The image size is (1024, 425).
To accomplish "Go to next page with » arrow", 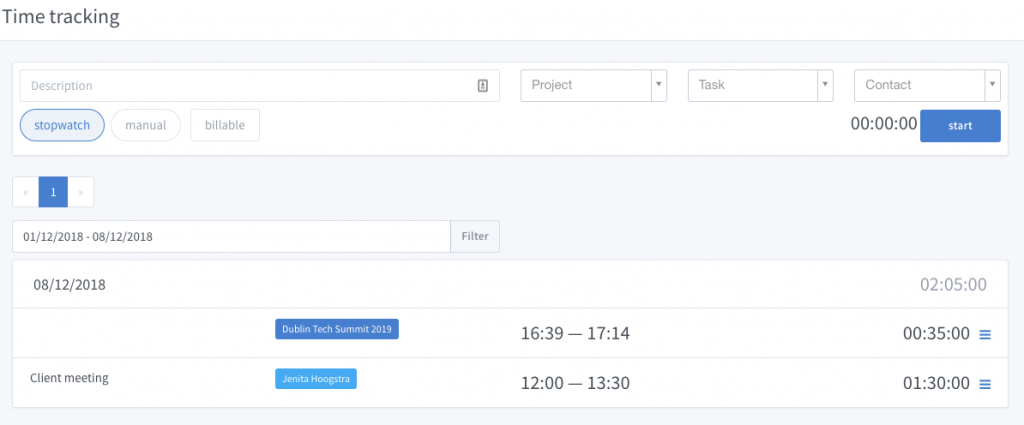I will (x=81, y=192).
